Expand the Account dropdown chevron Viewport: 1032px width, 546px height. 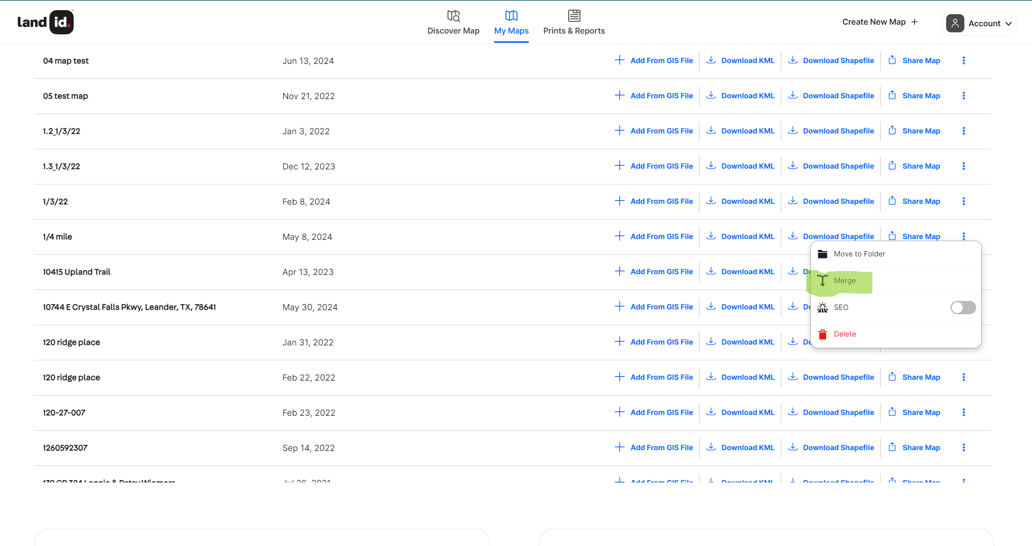point(1008,24)
